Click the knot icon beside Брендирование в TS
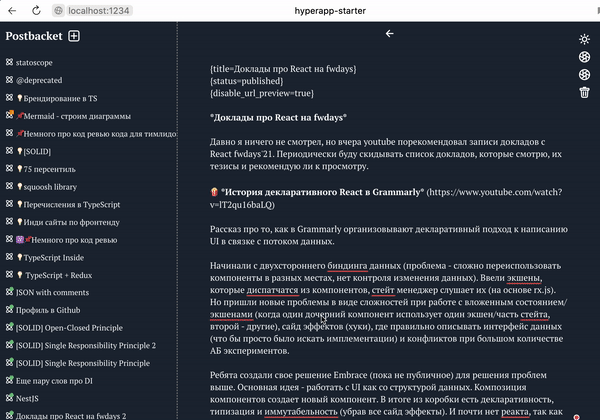The width and height of the screenshot is (600, 420). click(x=10, y=98)
